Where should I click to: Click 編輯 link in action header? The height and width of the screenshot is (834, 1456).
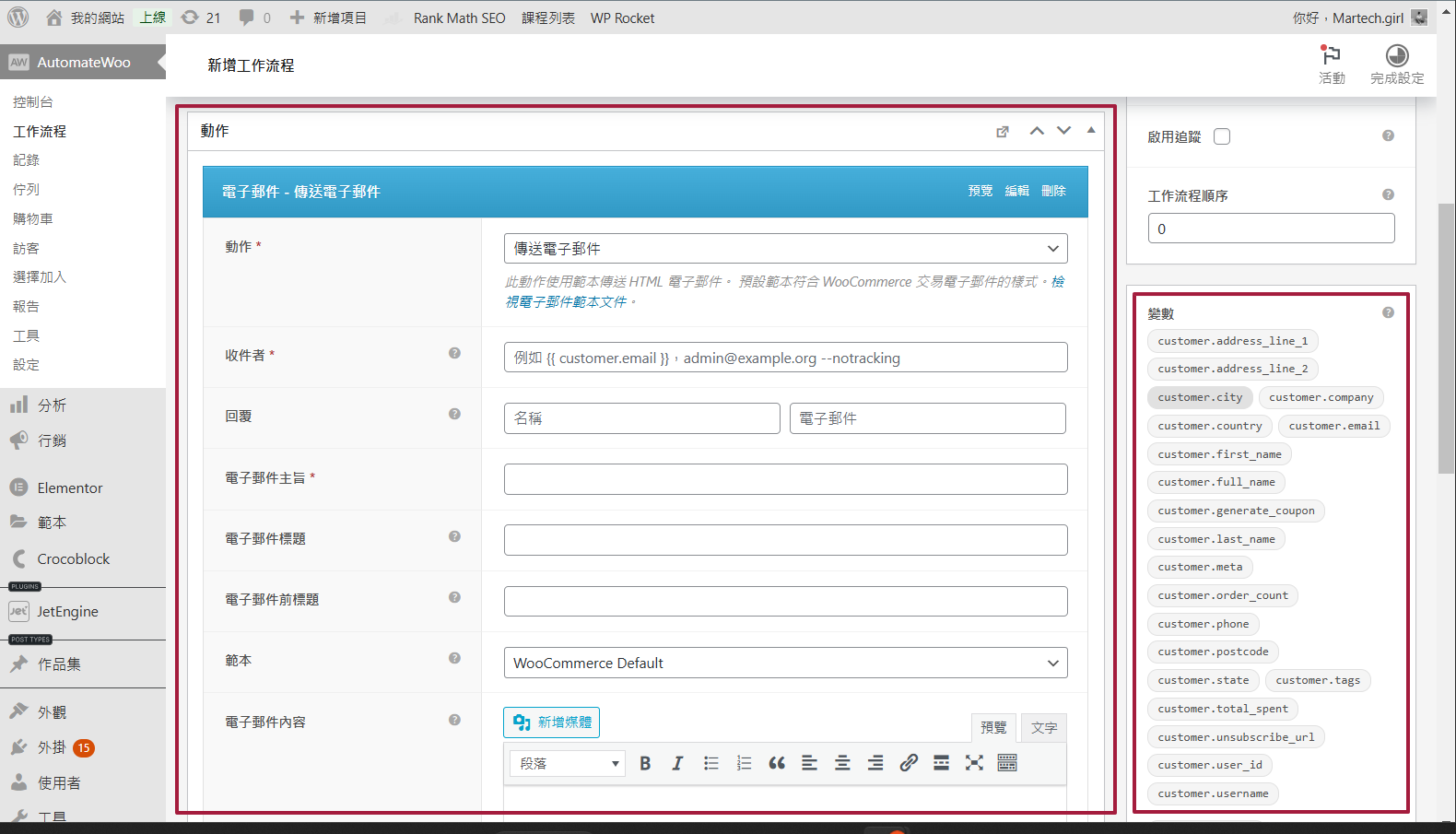(x=1017, y=191)
